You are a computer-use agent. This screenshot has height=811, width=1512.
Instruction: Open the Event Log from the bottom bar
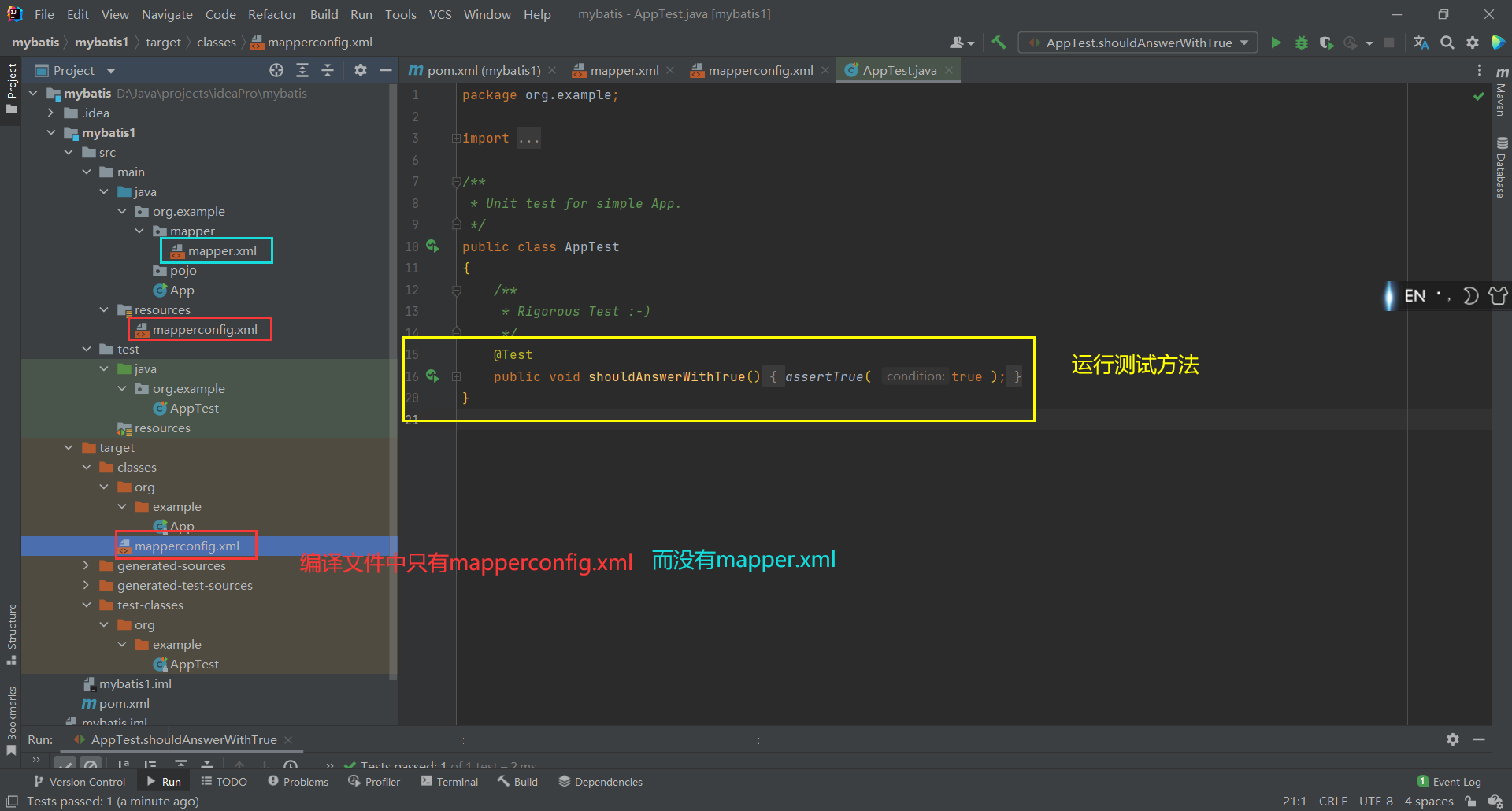(x=1449, y=781)
